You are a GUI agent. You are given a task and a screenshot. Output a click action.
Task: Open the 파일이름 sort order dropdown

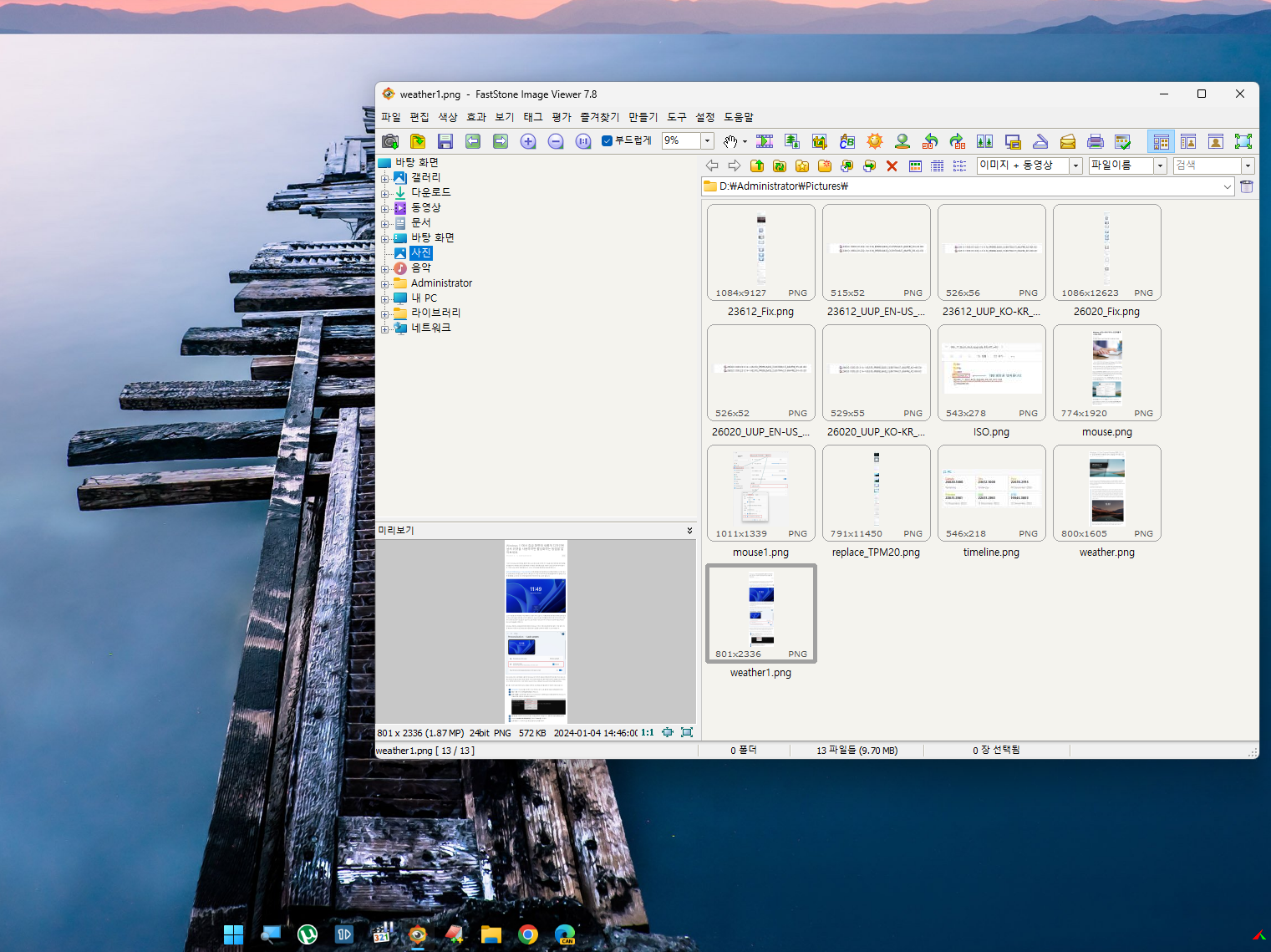pyautogui.click(x=1160, y=165)
